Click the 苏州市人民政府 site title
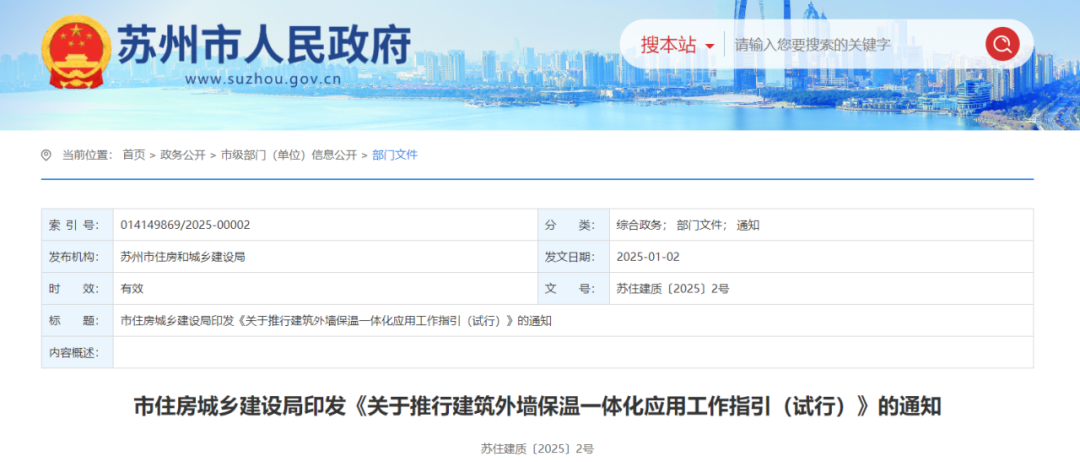The height and width of the screenshot is (462, 1080). point(264,41)
